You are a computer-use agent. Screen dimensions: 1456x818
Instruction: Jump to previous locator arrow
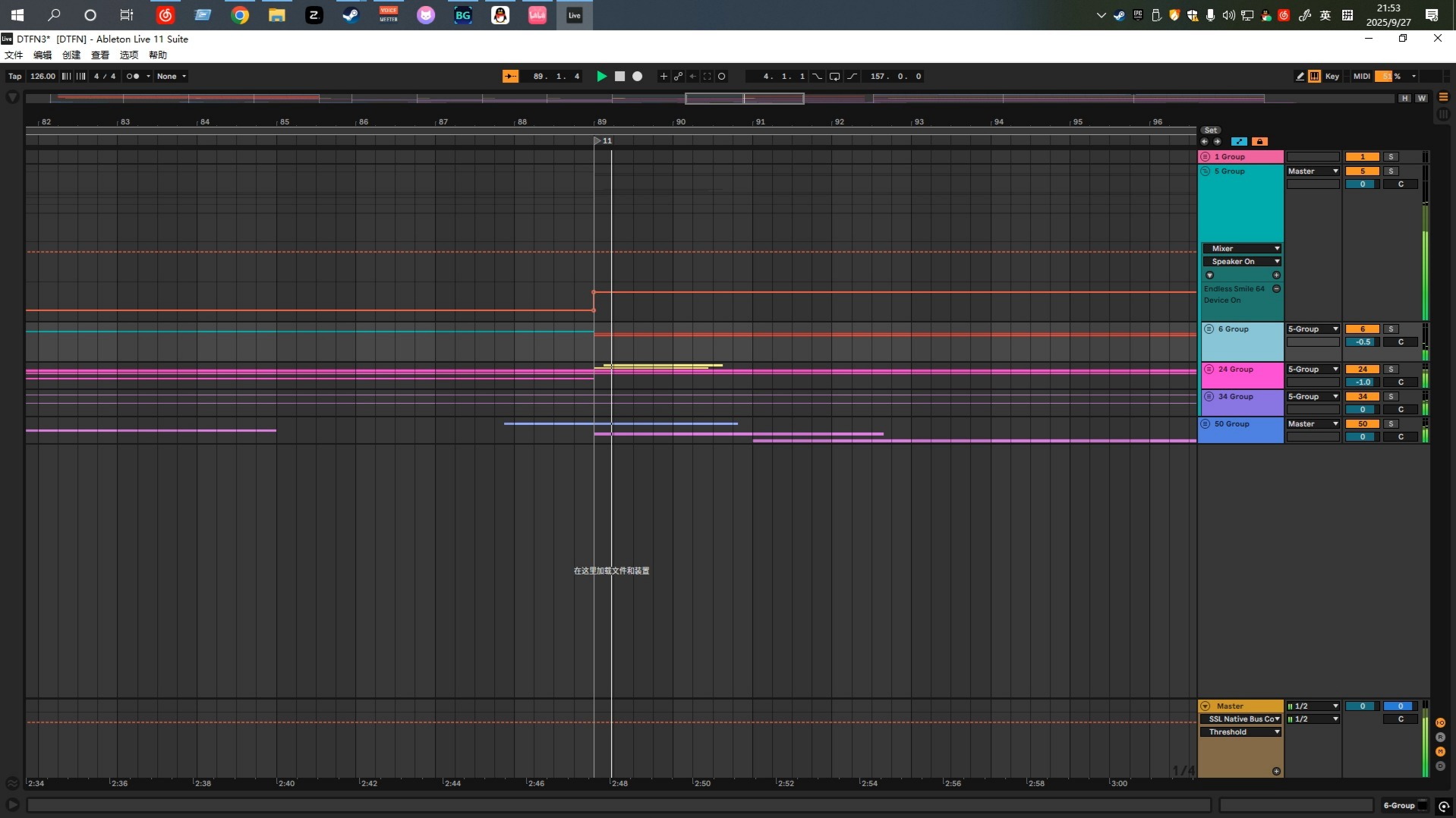(1204, 141)
